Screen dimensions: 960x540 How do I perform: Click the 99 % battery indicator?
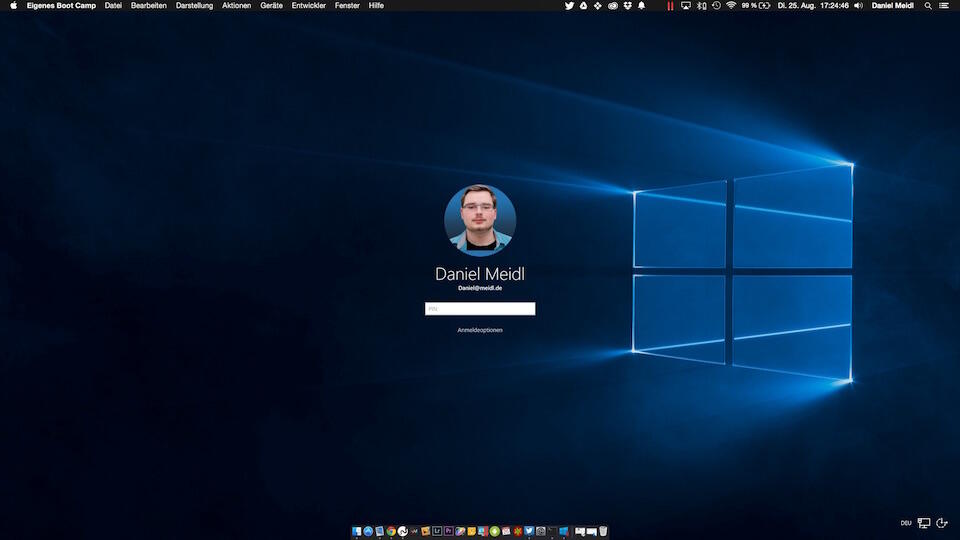point(756,6)
